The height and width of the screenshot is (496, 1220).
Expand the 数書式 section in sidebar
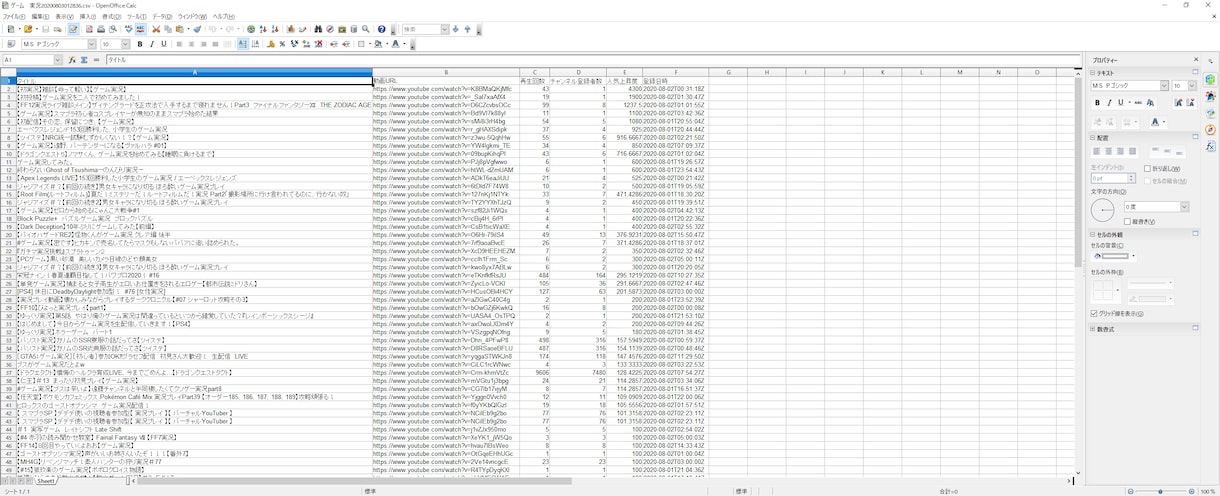[1092, 328]
